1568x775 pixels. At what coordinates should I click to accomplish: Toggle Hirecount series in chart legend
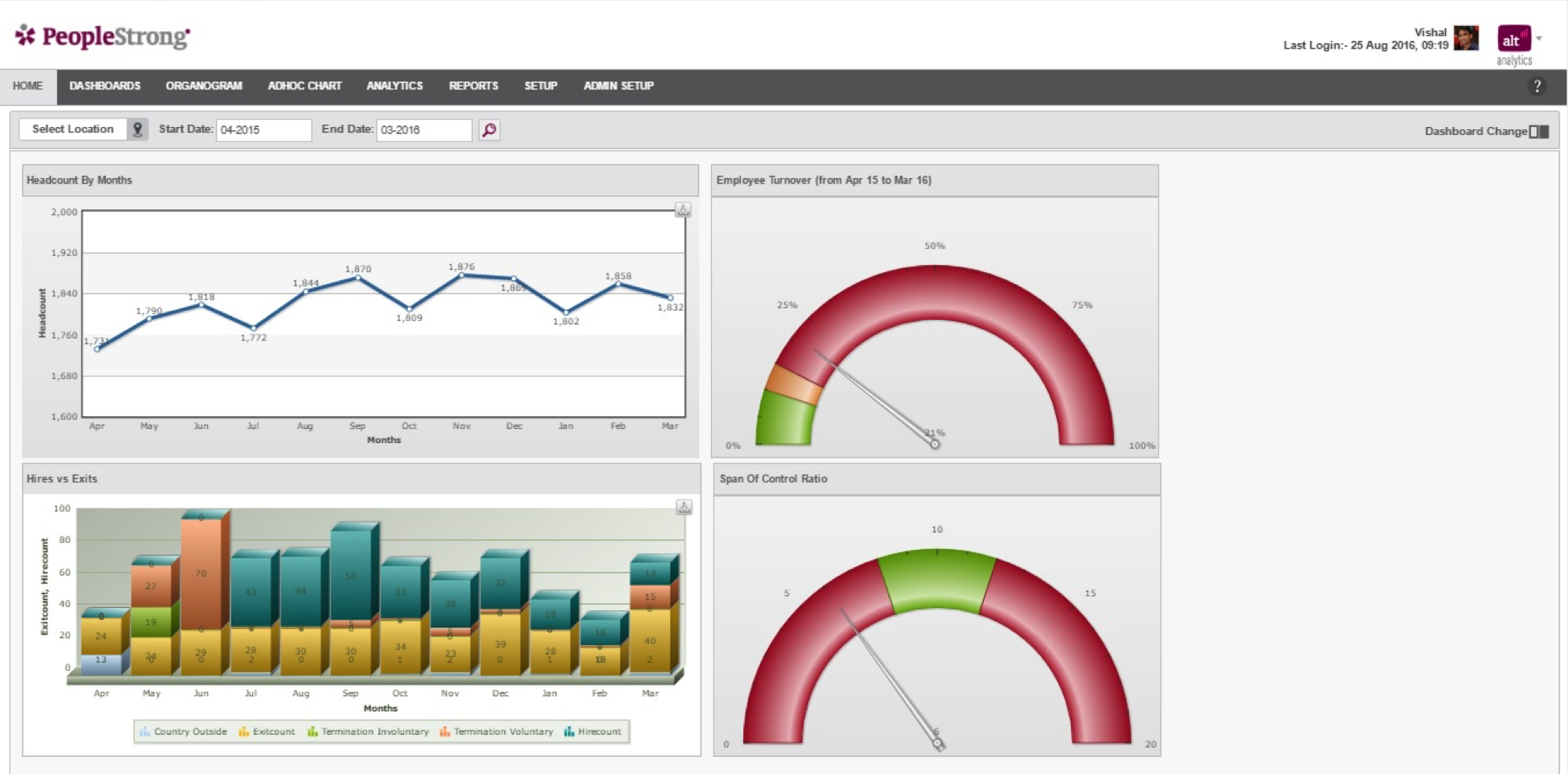593,732
